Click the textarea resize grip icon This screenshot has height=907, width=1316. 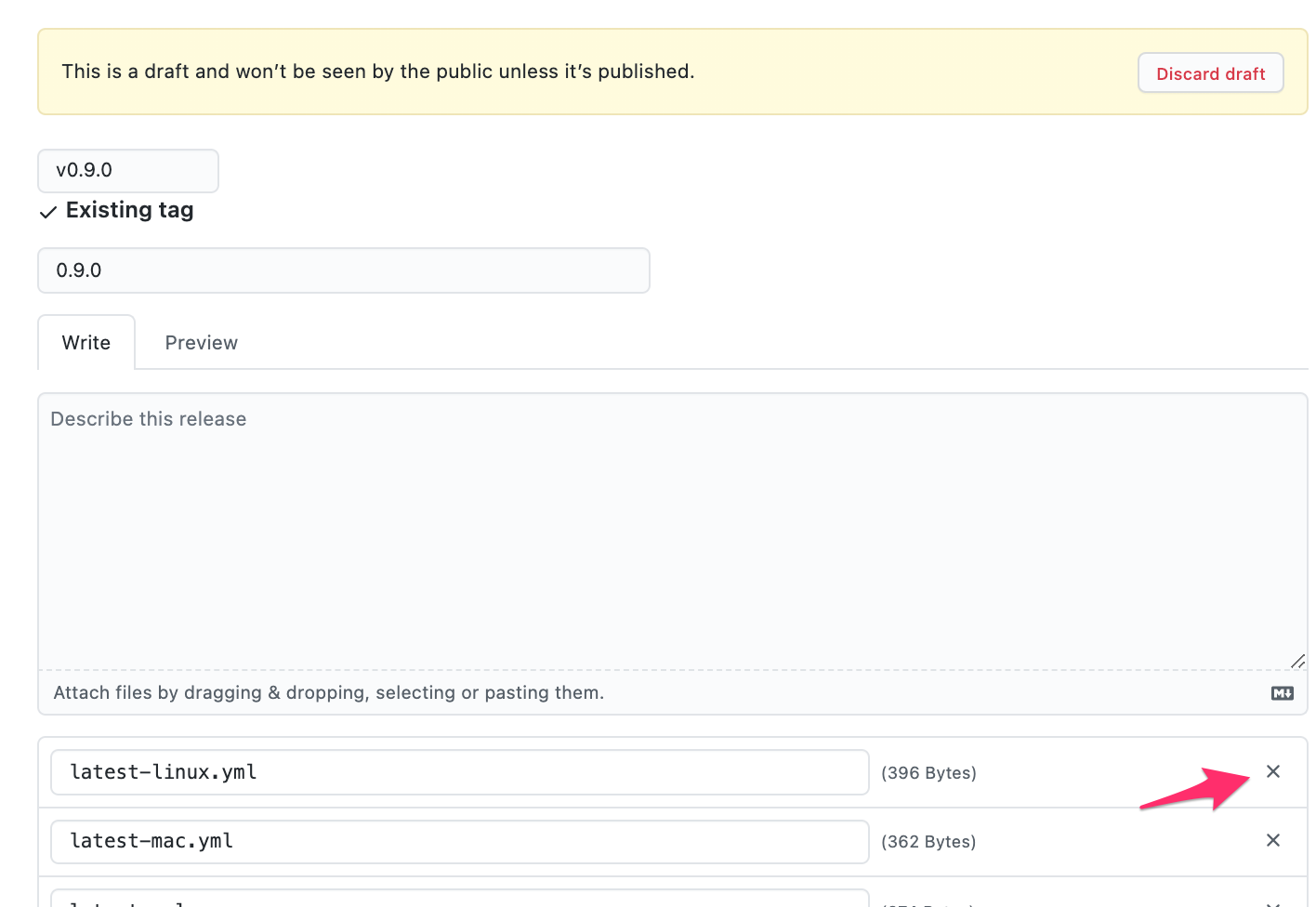[1297, 661]
